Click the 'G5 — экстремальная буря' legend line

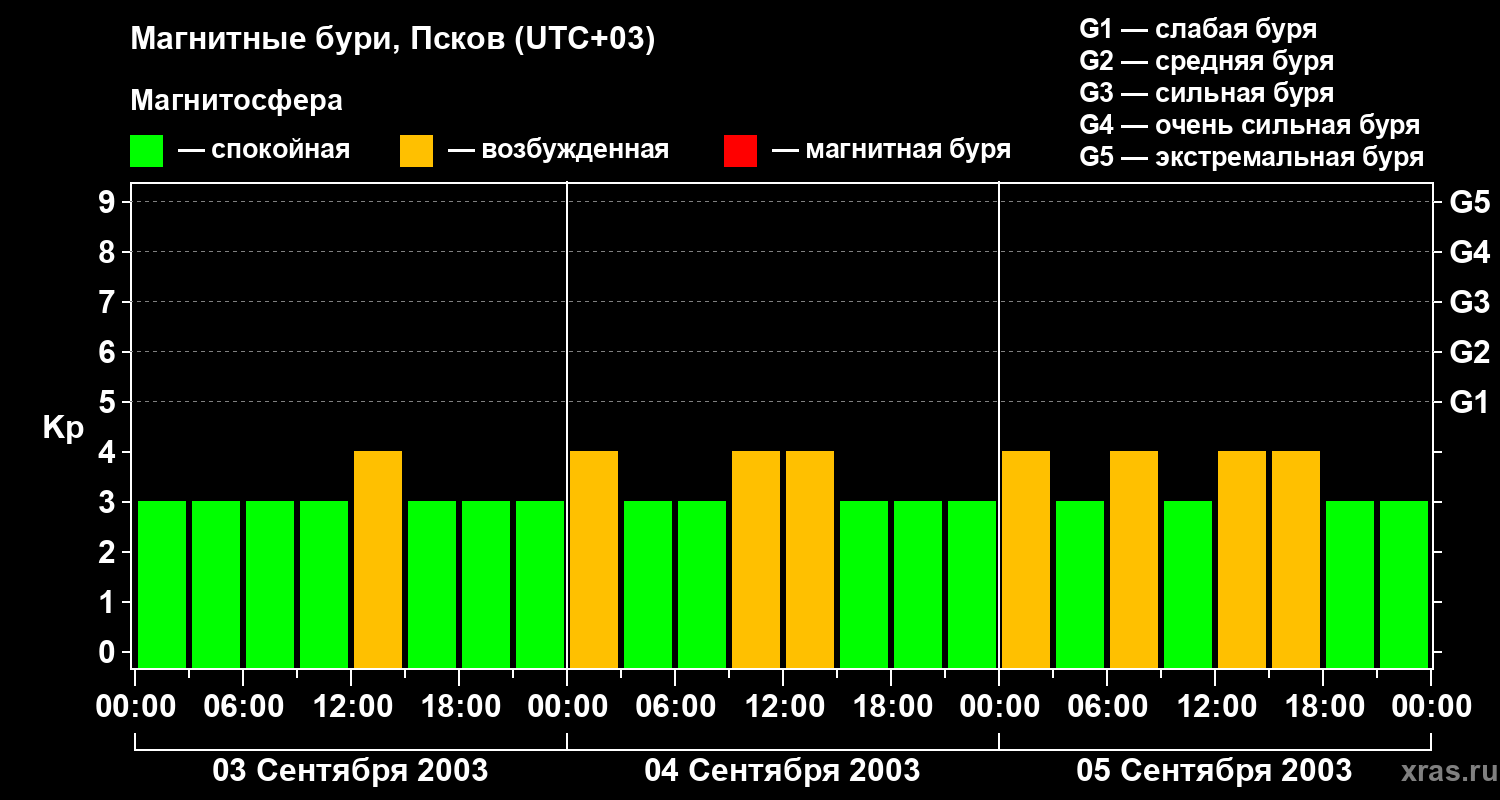click(1252, 157)
